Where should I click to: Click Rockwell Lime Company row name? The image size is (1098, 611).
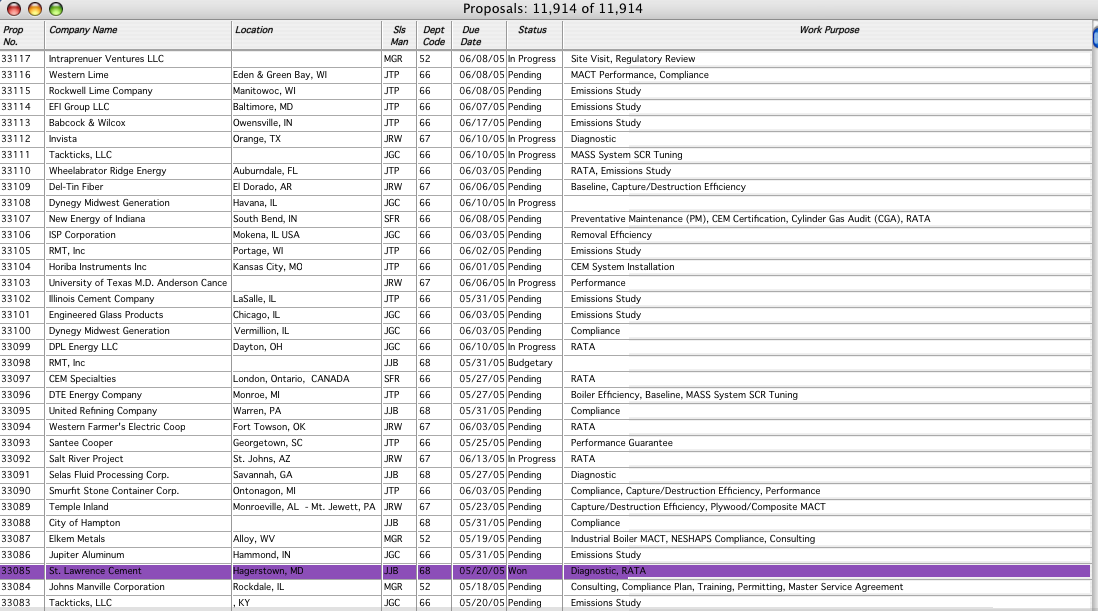(100, 91)
